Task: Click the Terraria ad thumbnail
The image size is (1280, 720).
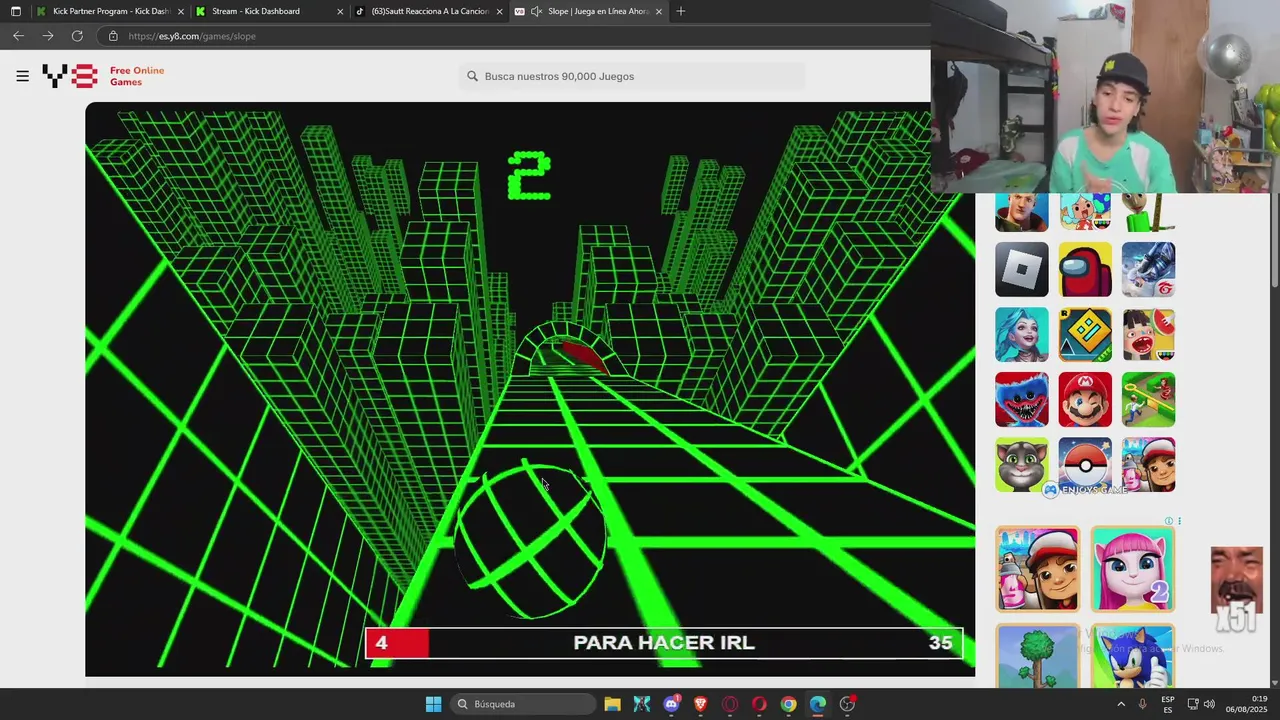Action: click(1038, 656)
